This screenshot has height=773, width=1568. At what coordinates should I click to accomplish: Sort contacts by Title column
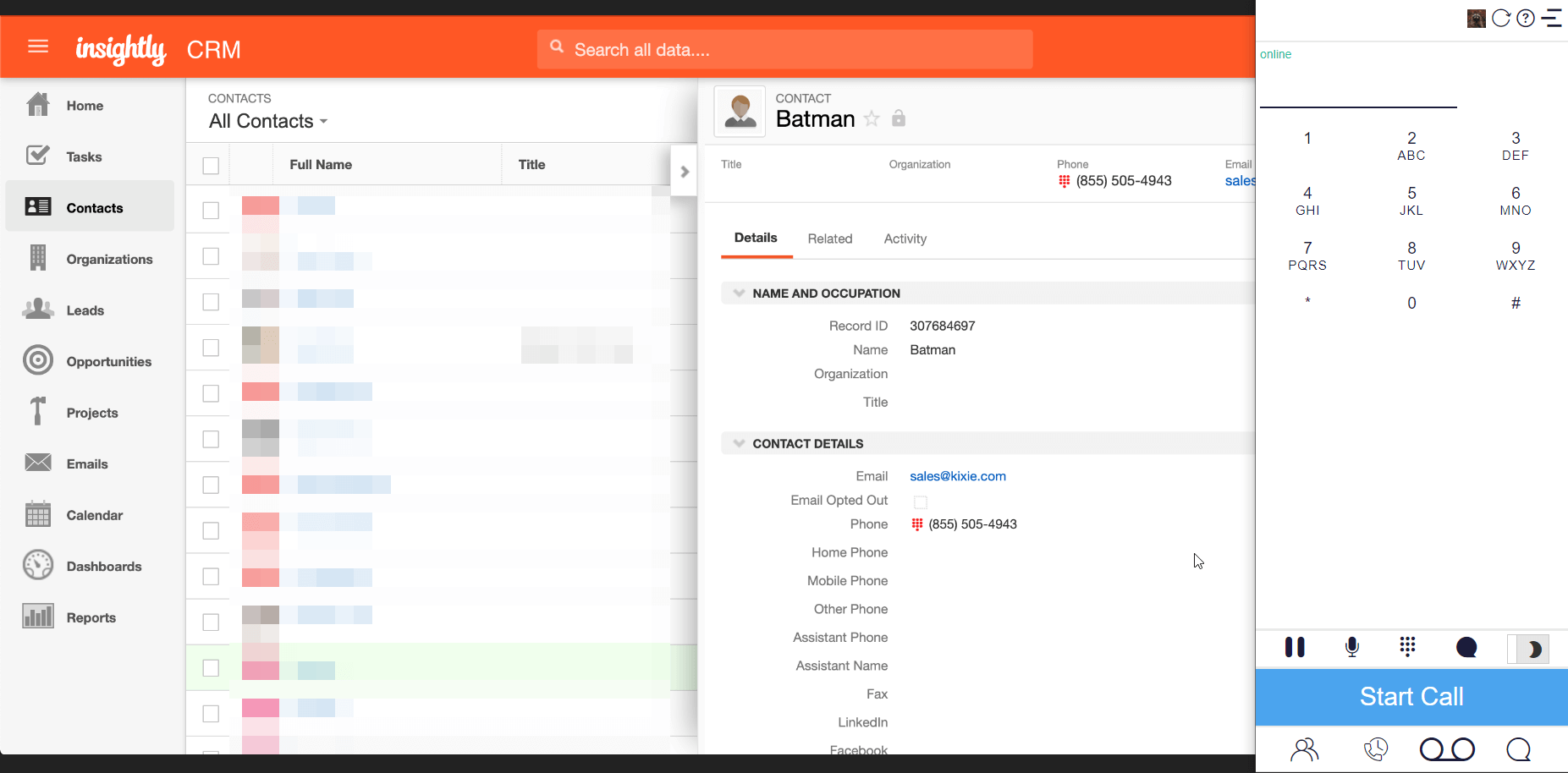click(x=531, y=165)
